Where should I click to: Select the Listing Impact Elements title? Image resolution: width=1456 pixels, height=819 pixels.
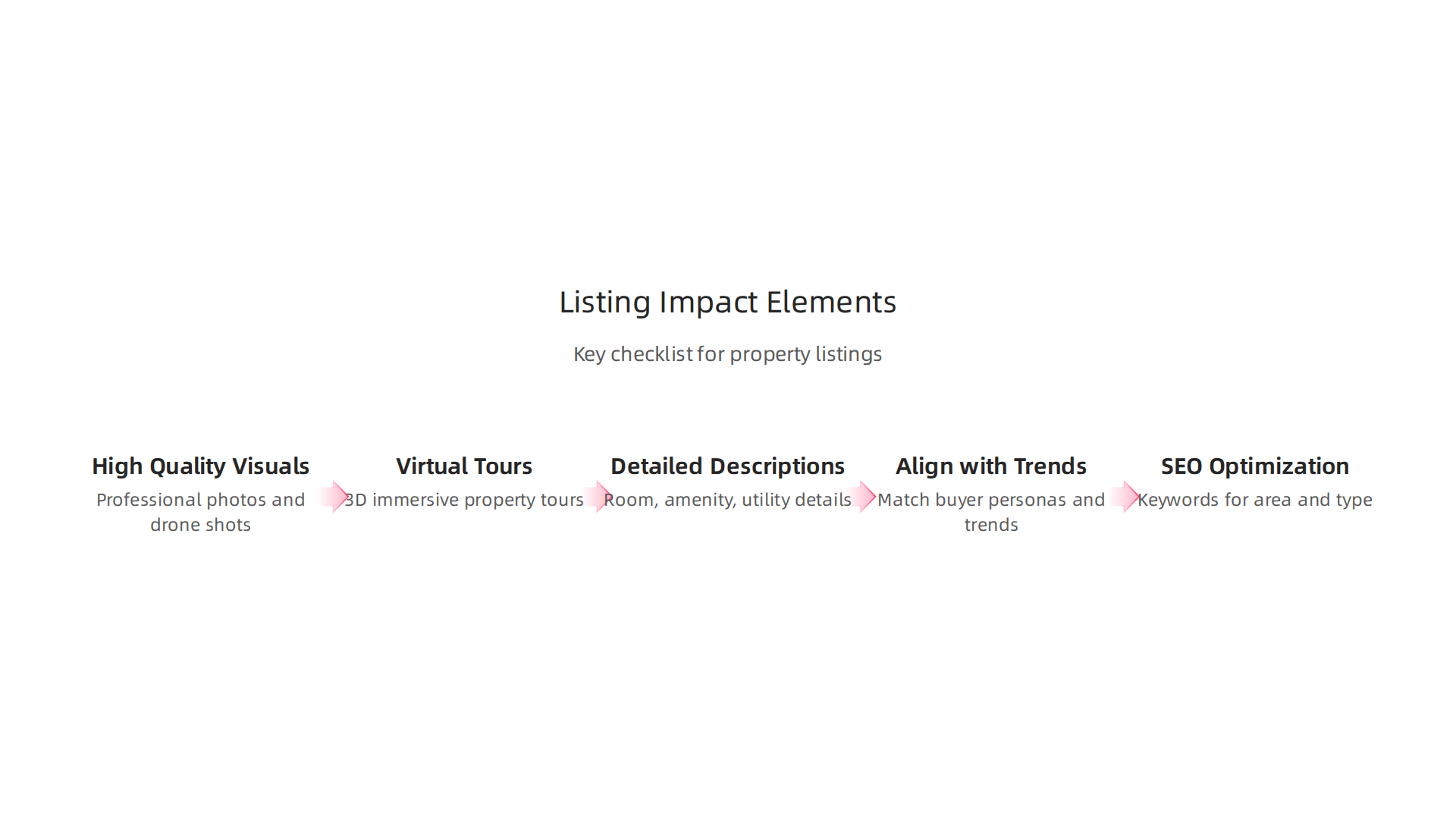pos(728,302)
